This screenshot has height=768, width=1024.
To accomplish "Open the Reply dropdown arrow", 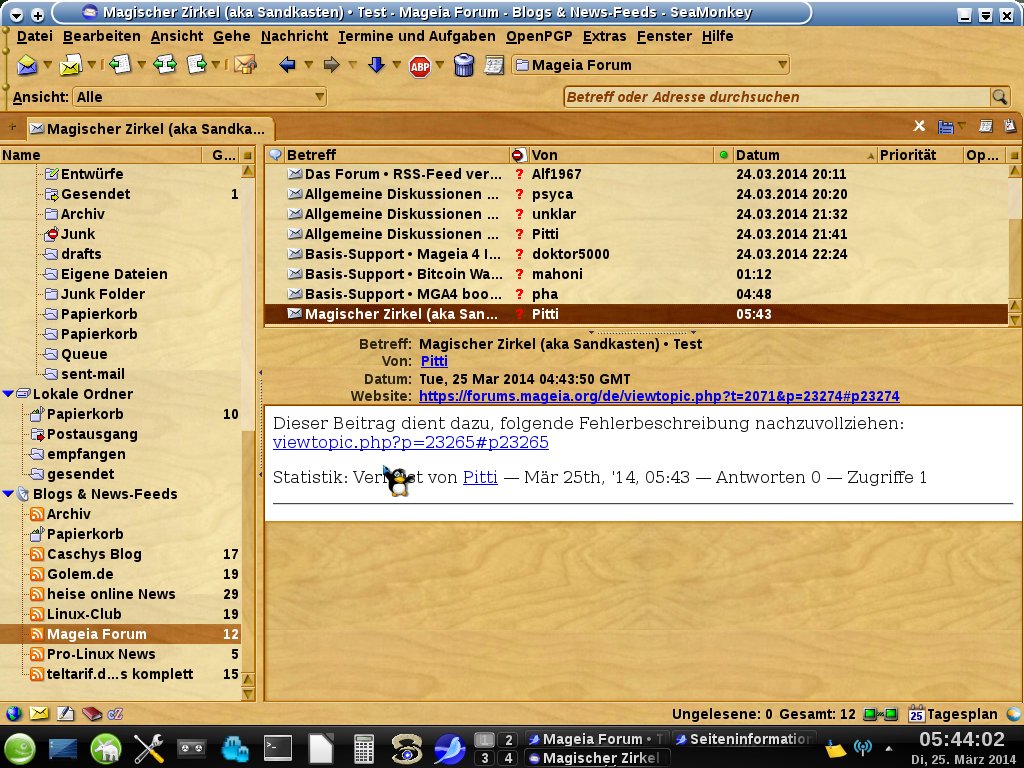I will pos(141,65).
